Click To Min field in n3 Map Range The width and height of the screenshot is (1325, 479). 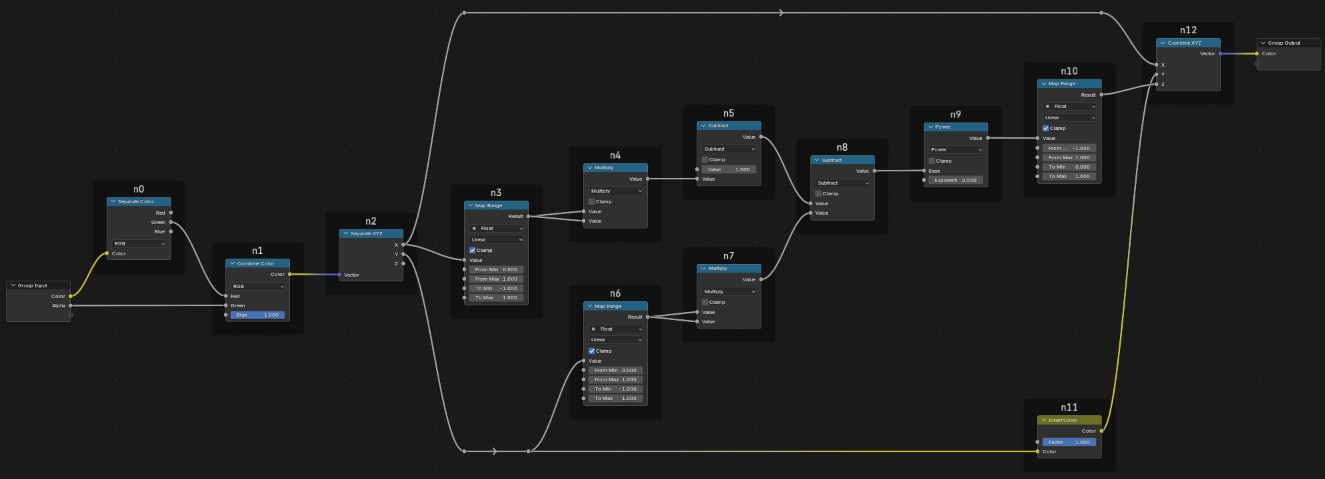coord(496,288)
